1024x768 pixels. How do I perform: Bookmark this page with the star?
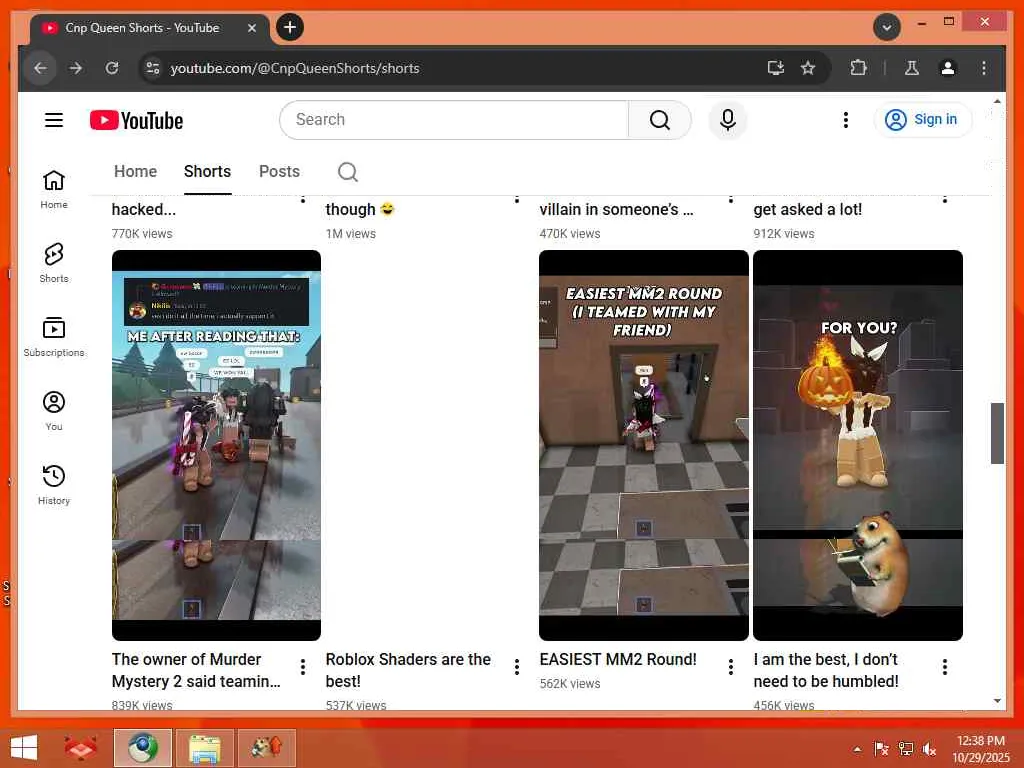808,68
